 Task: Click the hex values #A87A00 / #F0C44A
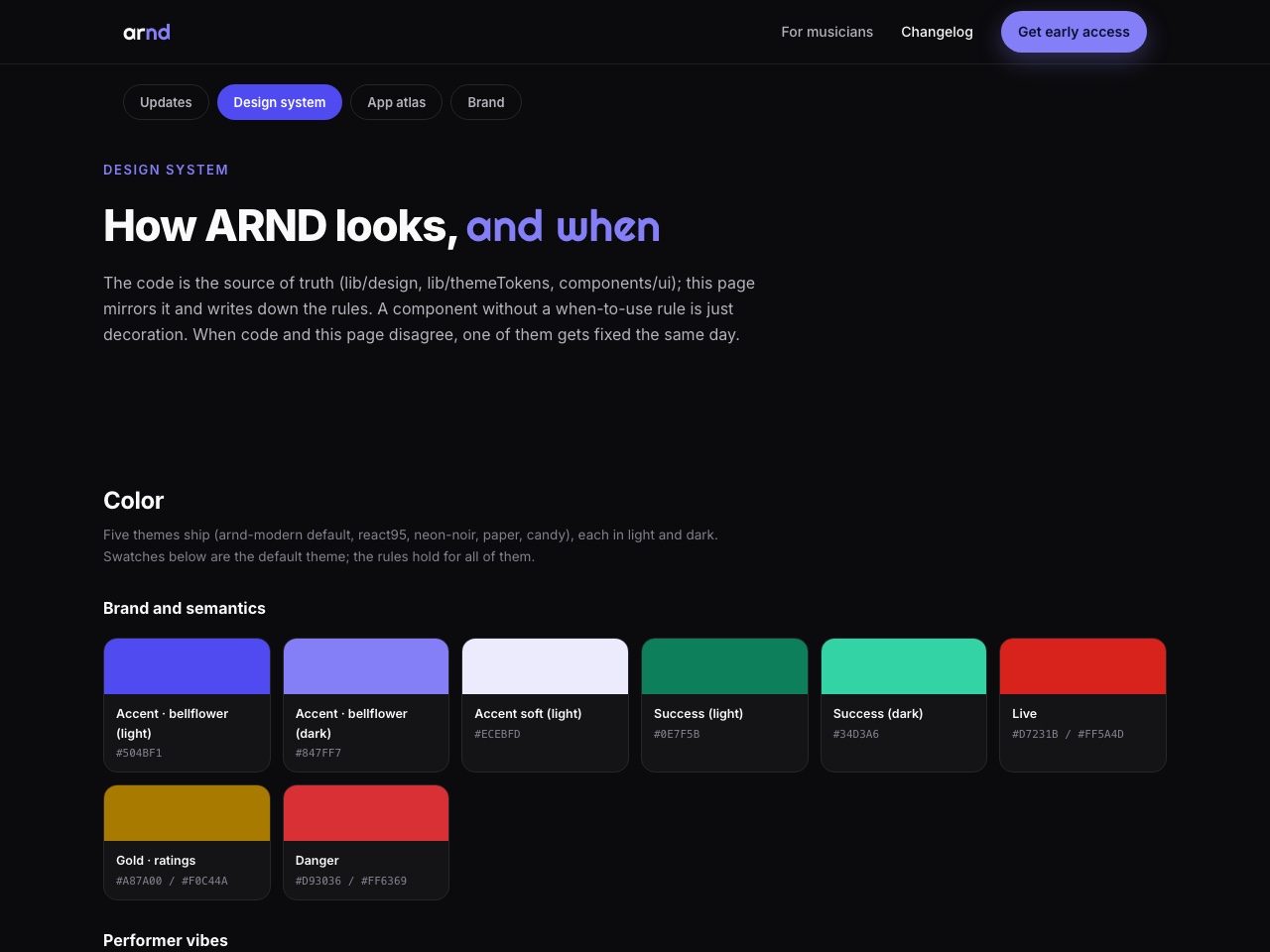click(172, 882)
